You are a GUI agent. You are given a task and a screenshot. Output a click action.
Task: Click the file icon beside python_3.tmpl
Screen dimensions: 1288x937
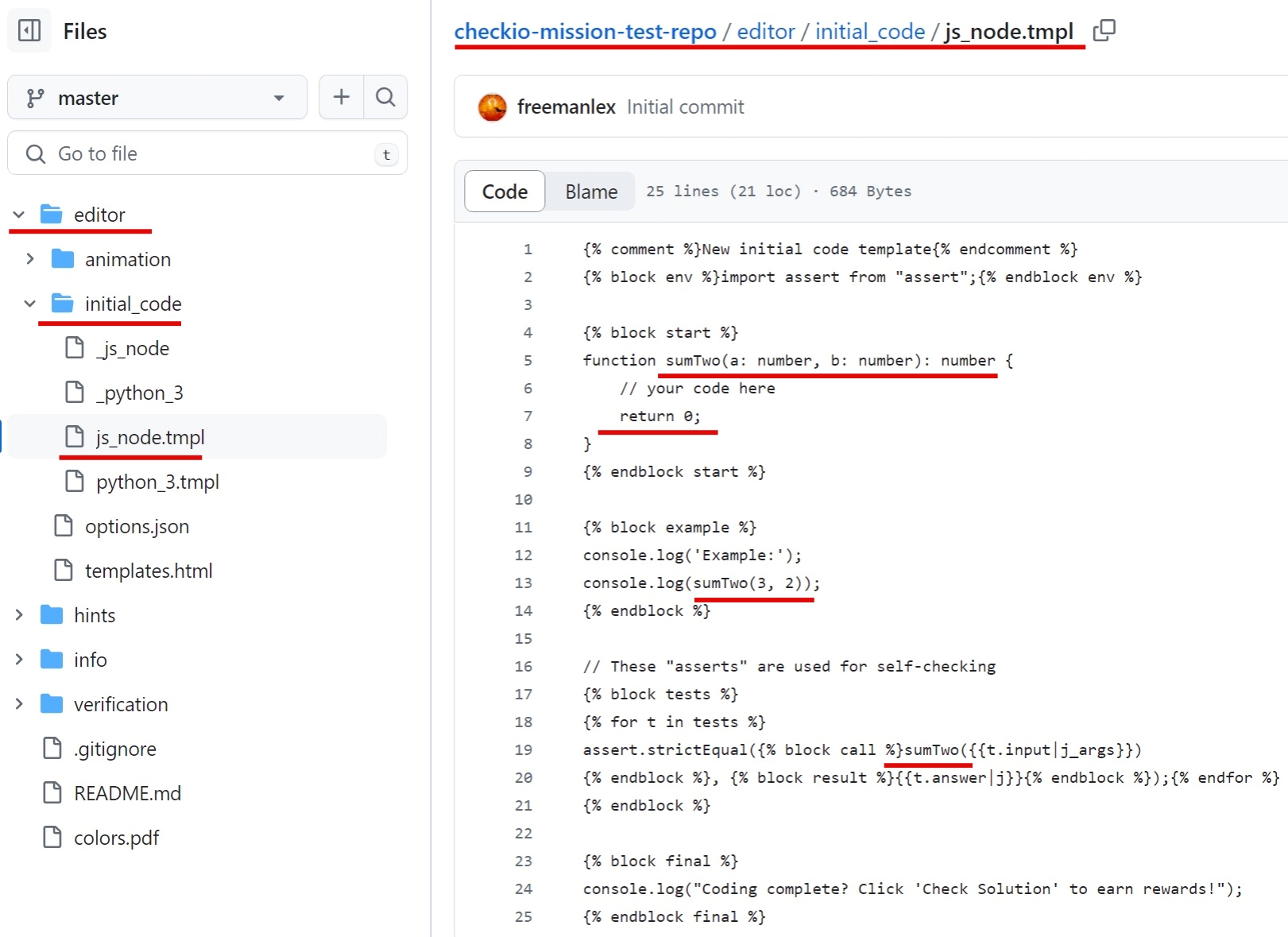pos(75,481)
